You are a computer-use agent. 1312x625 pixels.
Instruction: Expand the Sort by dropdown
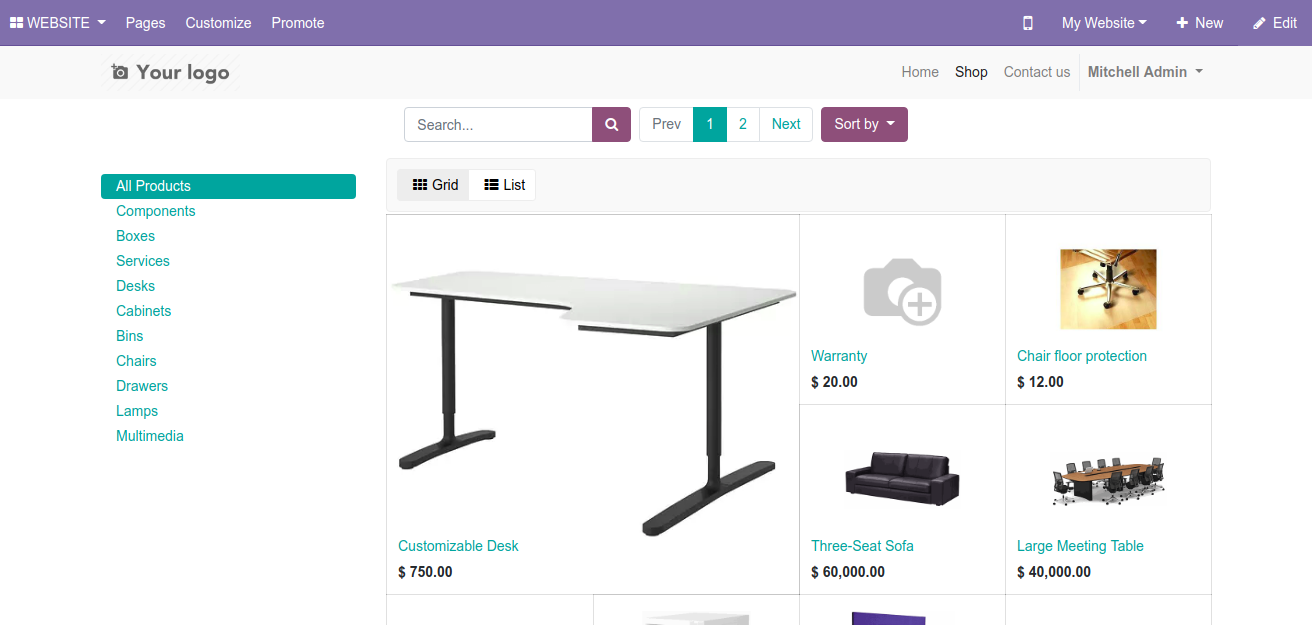pyautogui.click(x=864, y=125)
